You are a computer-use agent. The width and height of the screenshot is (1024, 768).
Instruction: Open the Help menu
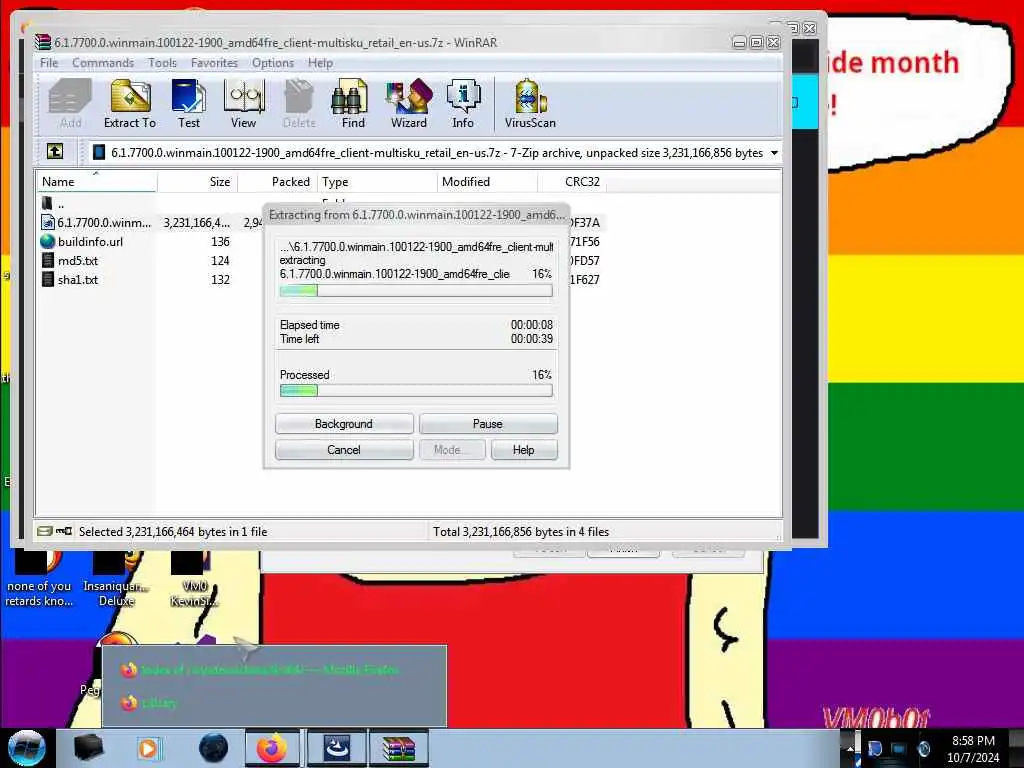pyautogui.click(x=320, y=63)
